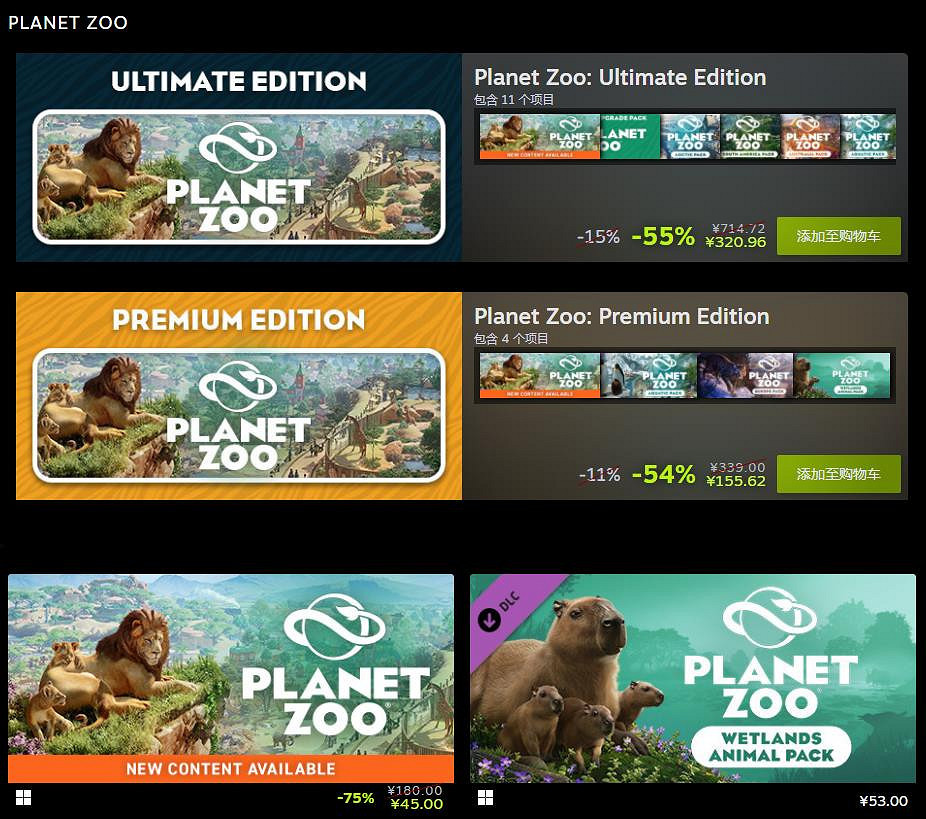Select the capybara Wetlands thumbnail in Premium bundle
926x819 pixels.
point(842,375)
